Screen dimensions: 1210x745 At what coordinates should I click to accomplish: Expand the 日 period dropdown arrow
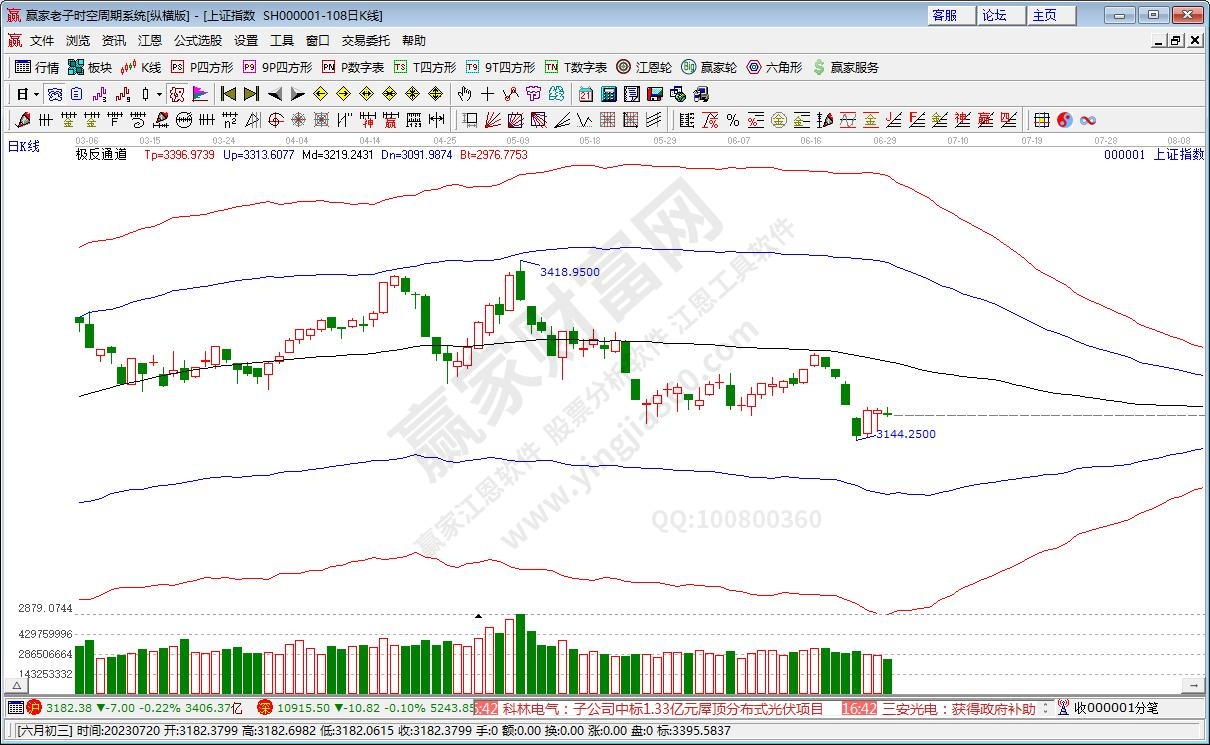pos(36,94)
